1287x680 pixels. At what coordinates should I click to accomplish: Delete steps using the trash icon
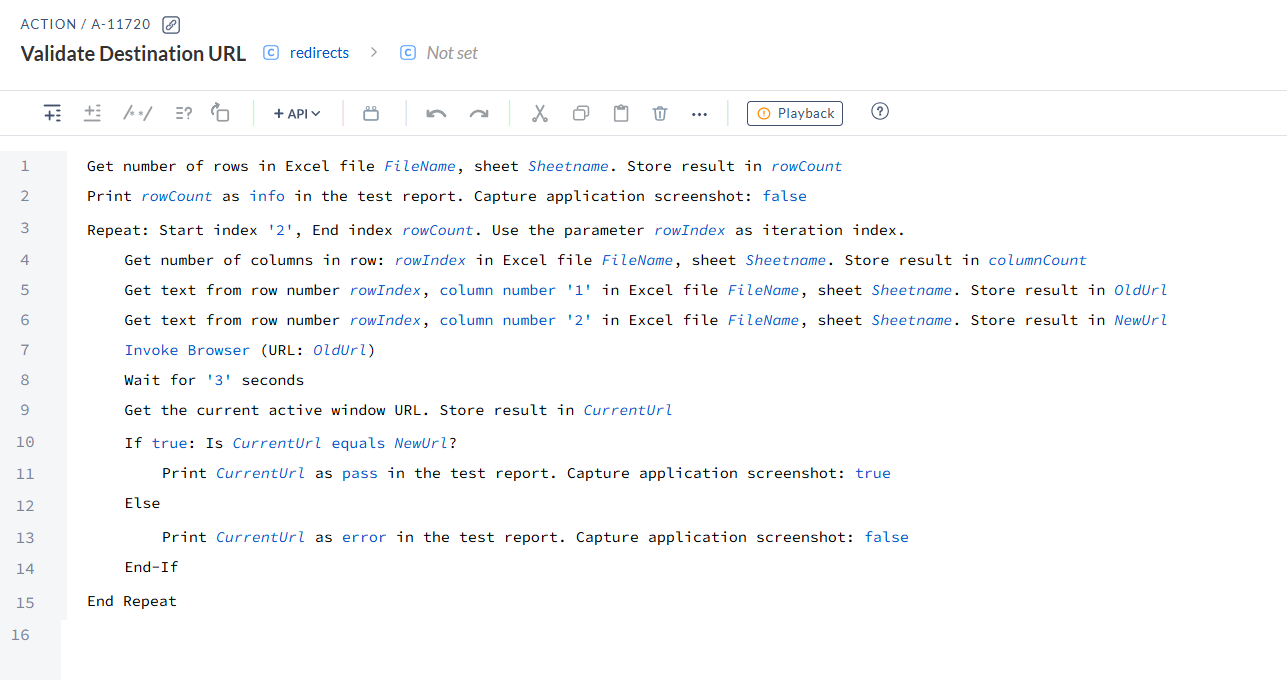point(659,113)
